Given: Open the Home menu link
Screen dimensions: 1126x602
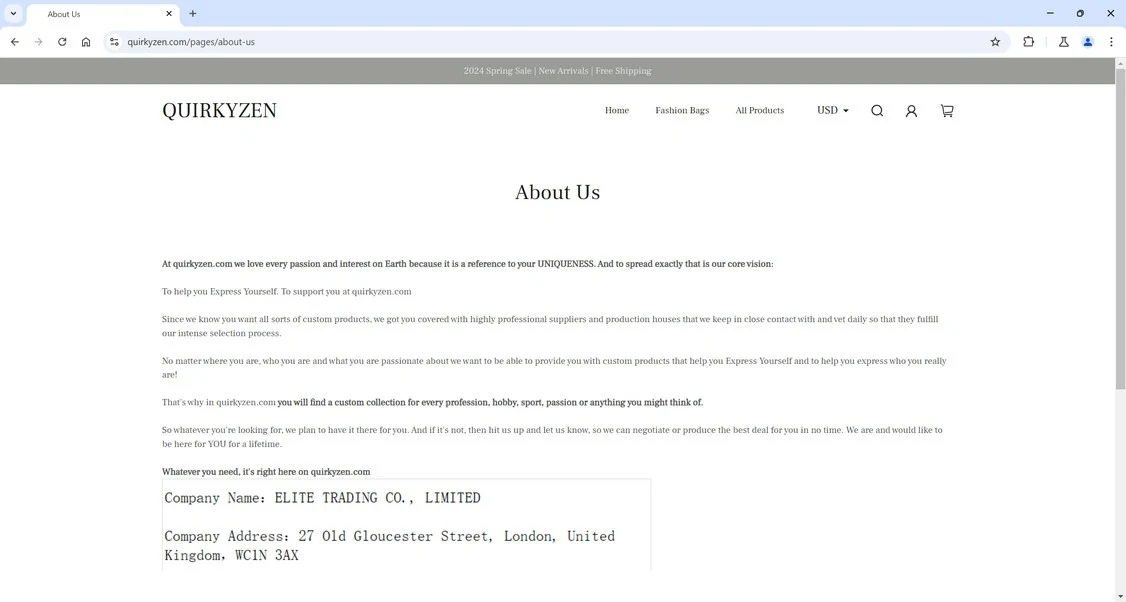Looking at the screenshot, I should [617, 111].
